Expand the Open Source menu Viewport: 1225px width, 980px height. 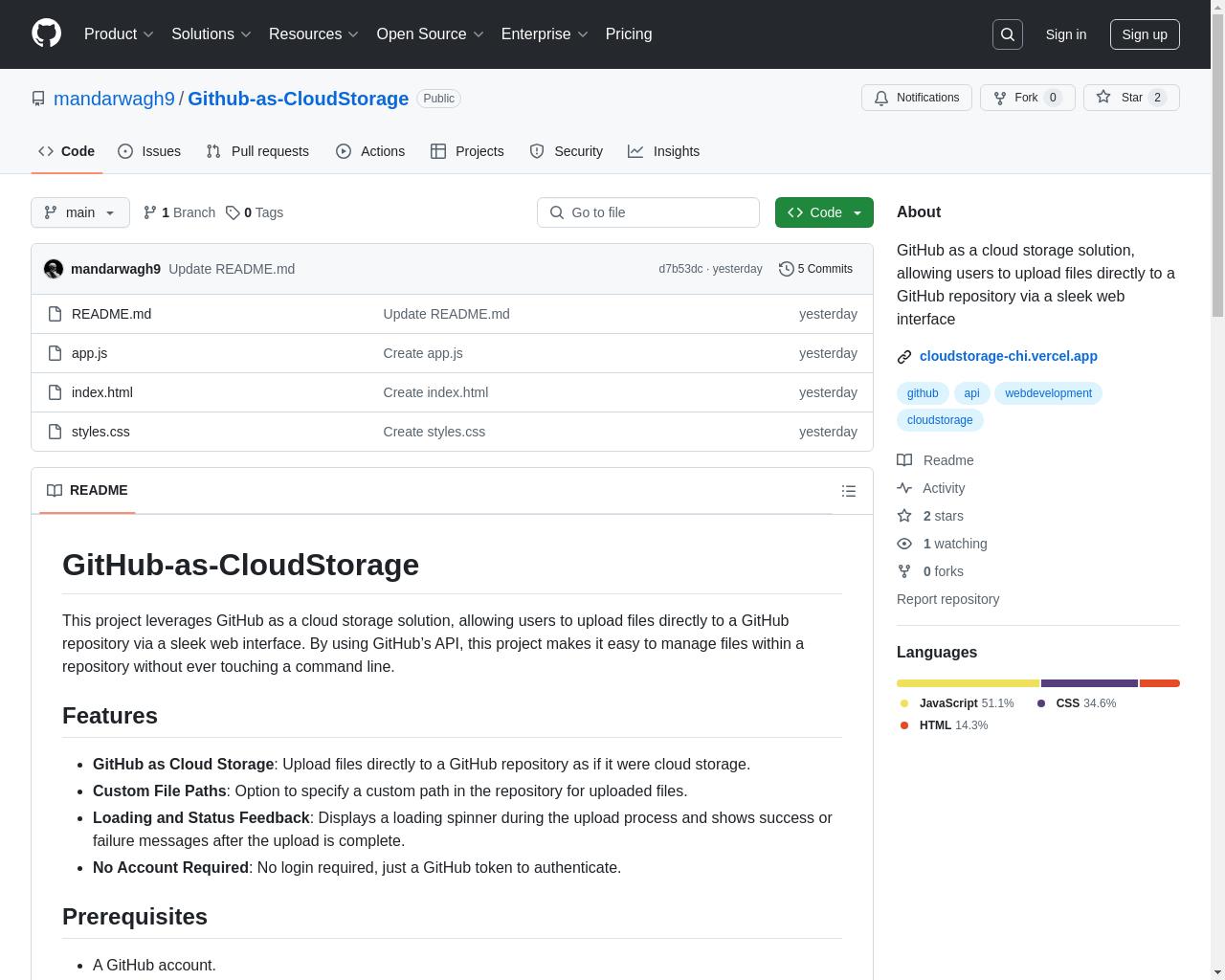click(431, 33)
